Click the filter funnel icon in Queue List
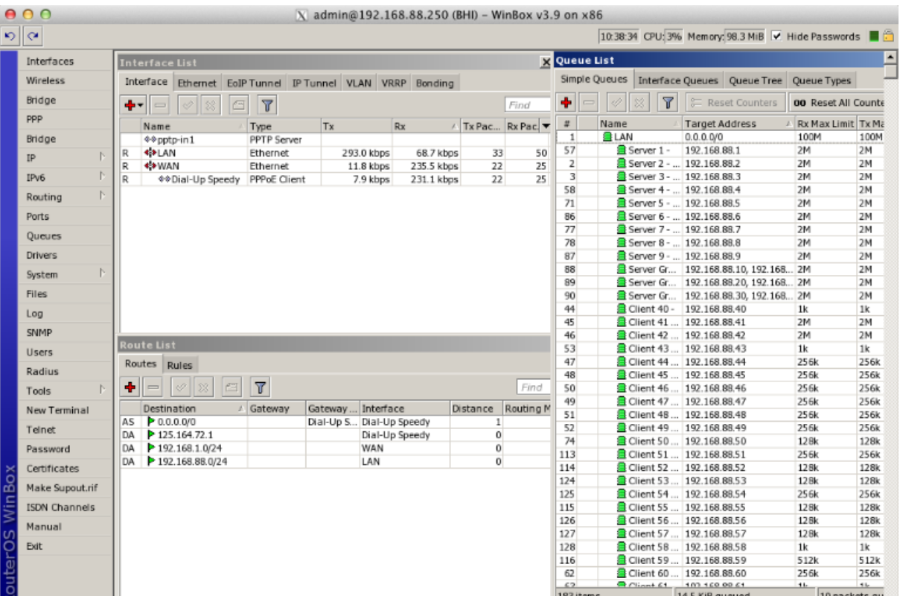 tap(668, 103)
